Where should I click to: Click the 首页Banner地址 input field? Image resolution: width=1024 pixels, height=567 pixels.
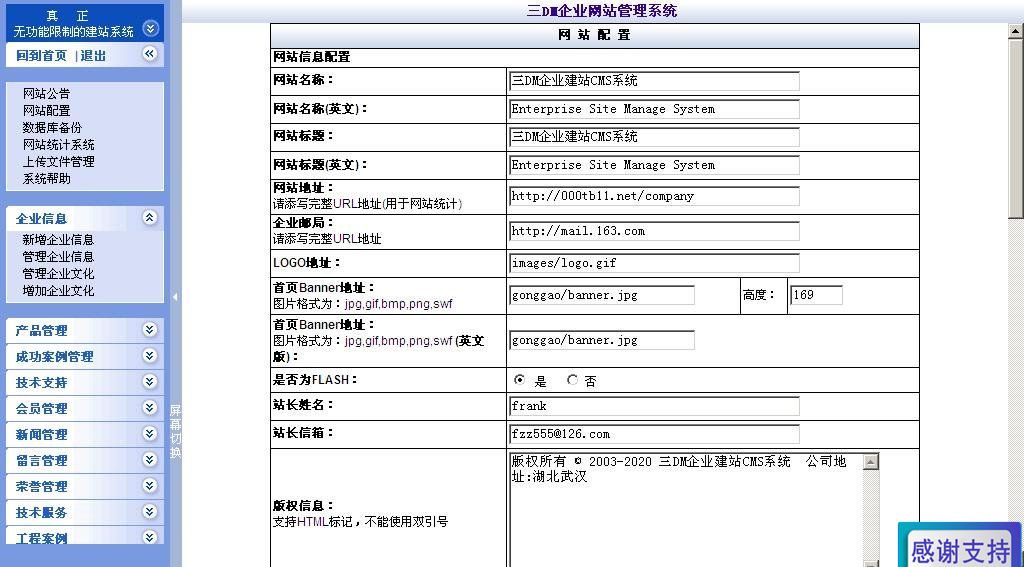(601, 295)
